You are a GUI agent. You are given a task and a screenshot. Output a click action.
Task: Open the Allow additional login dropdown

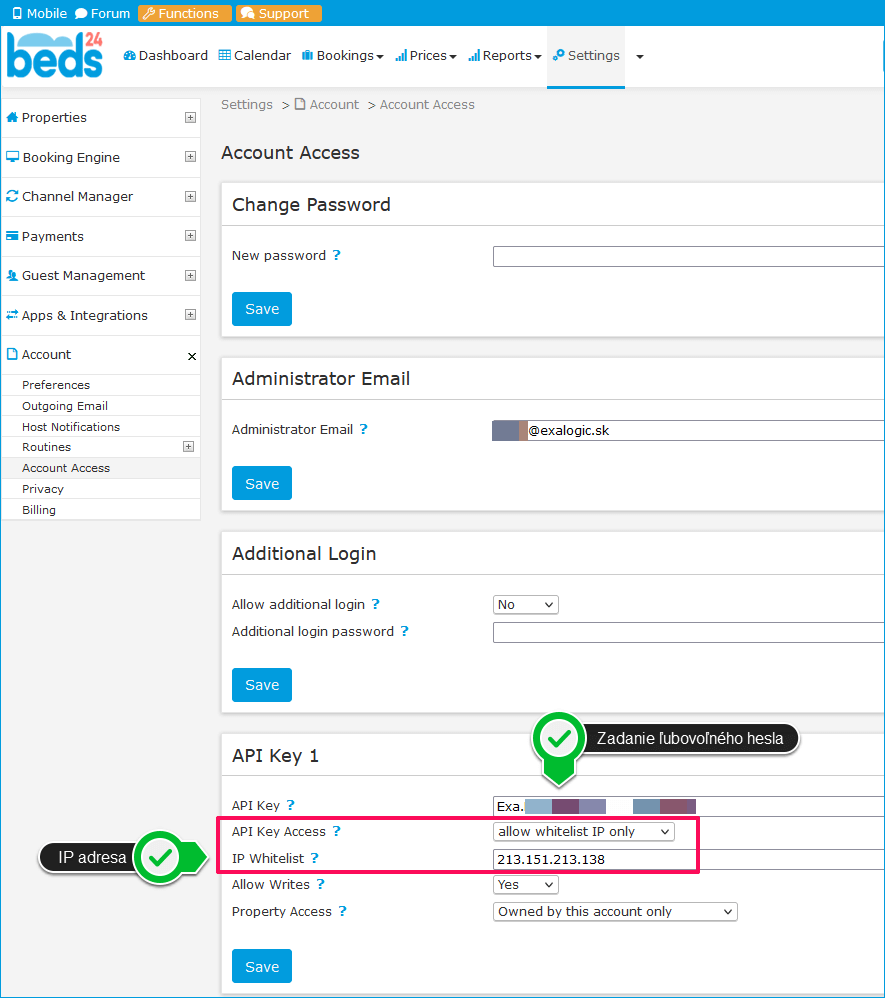[x=526, y=605]
